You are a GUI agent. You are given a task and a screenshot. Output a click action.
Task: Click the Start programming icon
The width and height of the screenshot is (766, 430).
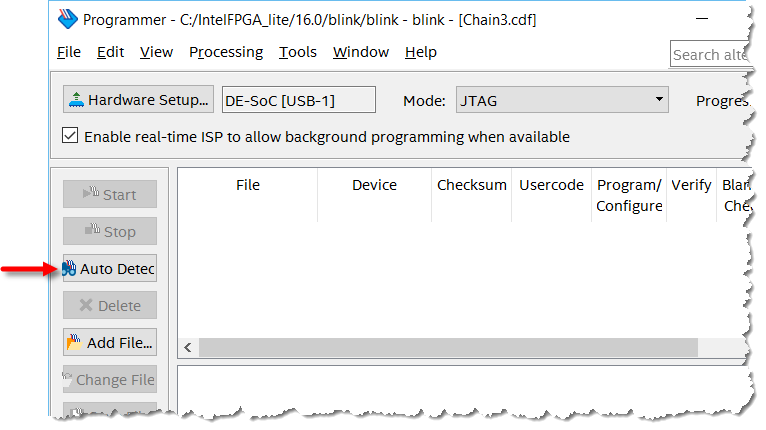pos(91,193)
